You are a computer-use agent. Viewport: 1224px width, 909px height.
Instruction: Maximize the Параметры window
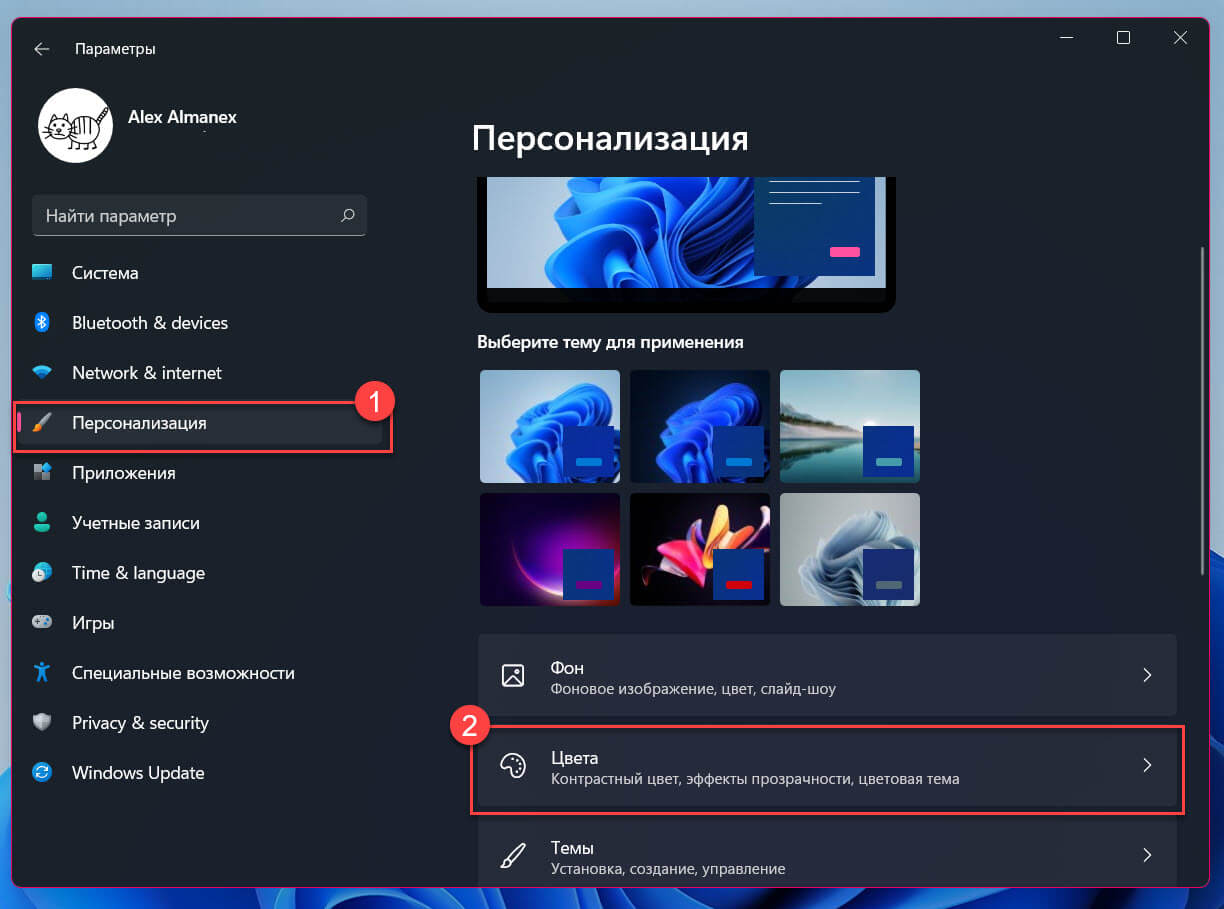click(x=1123, y=38)
